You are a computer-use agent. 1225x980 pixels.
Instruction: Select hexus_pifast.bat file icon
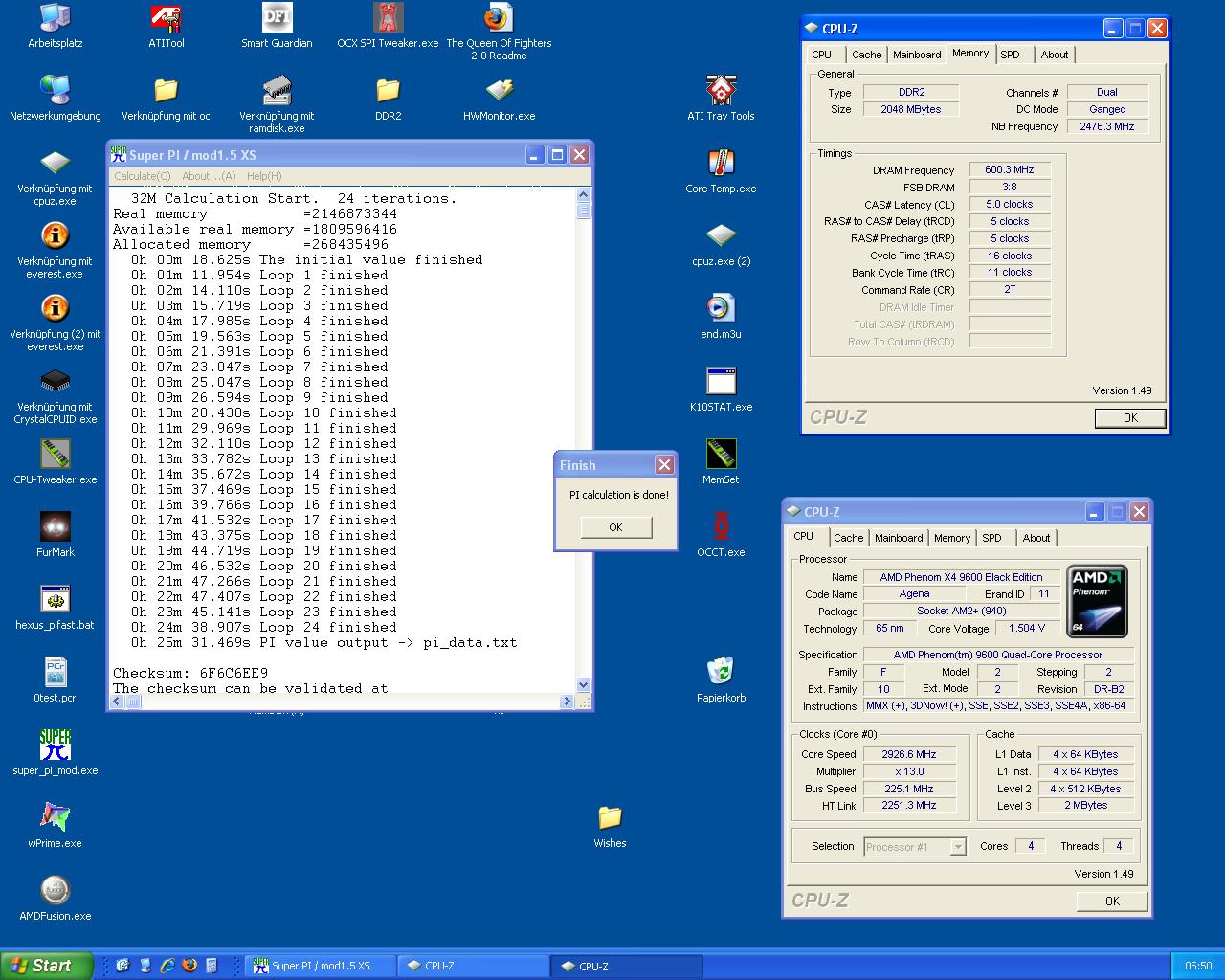tap(55, 608)
